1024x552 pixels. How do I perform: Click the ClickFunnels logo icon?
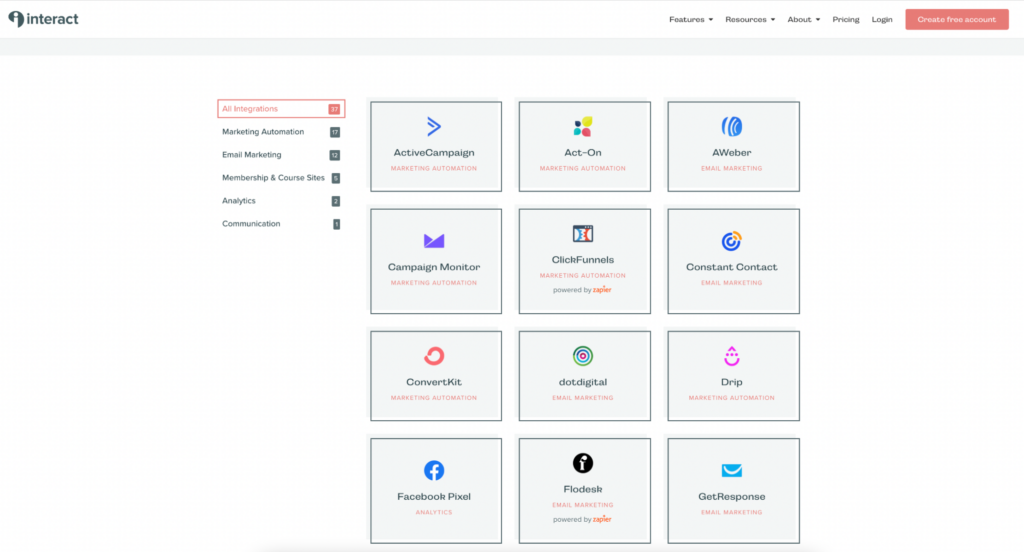point(583,234)
